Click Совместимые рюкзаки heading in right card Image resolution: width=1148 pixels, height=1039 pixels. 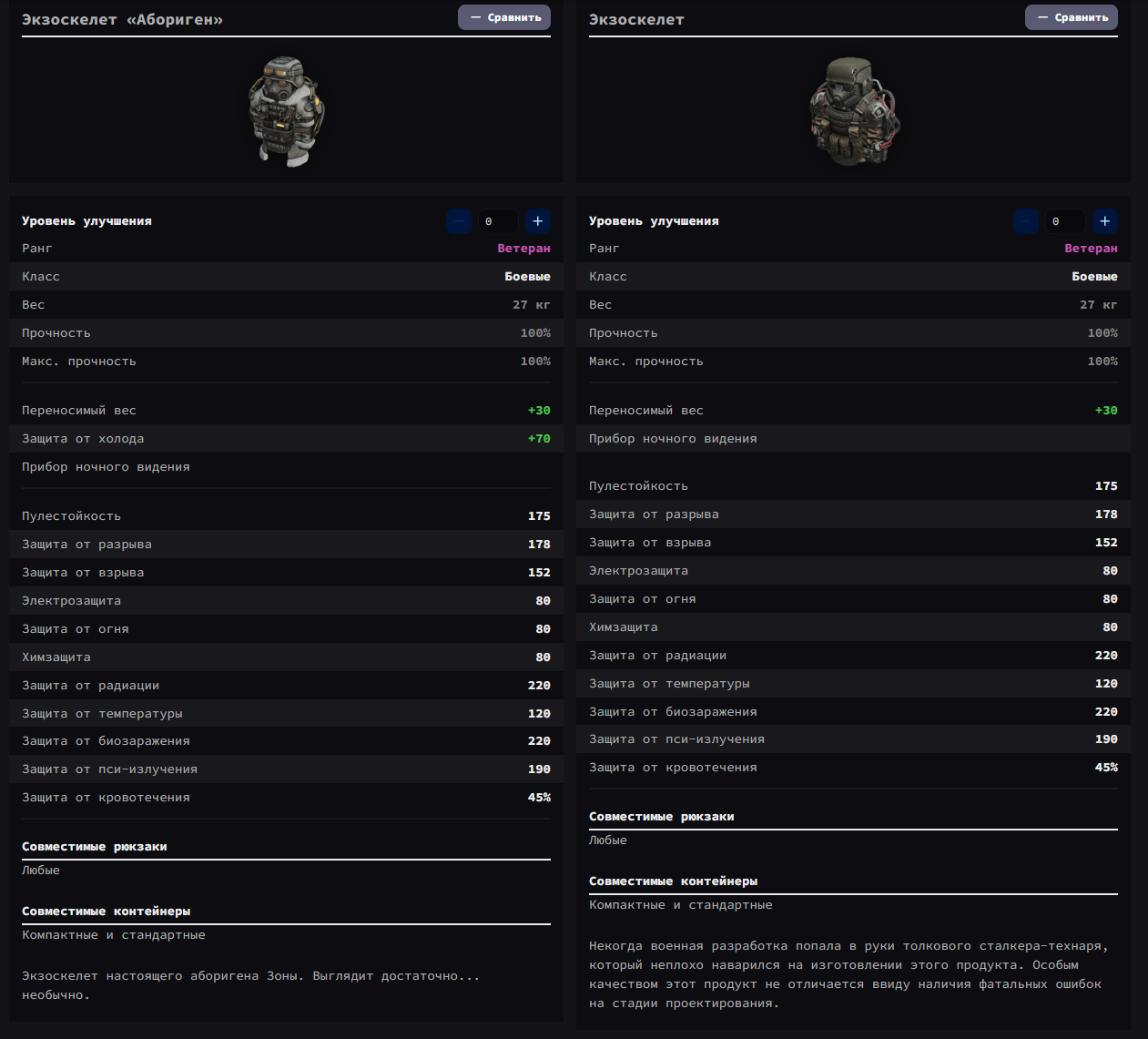click(661, 817)
